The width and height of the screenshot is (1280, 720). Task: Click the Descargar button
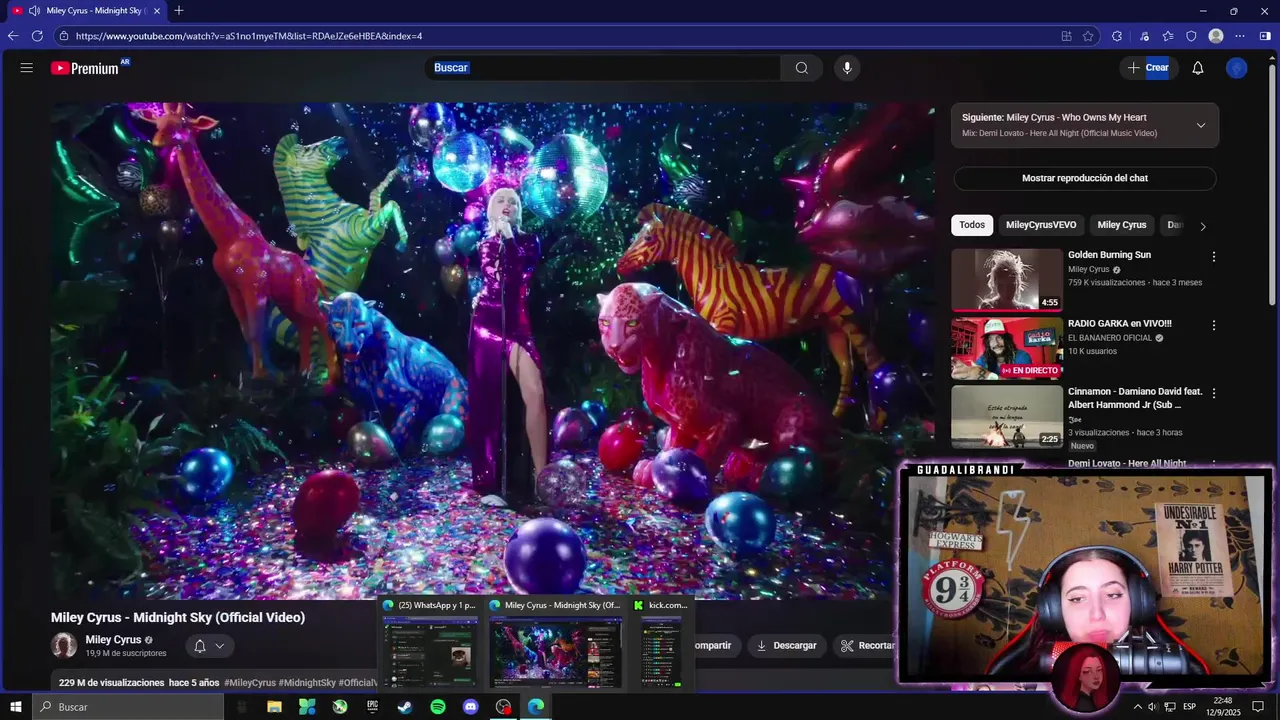787,646
